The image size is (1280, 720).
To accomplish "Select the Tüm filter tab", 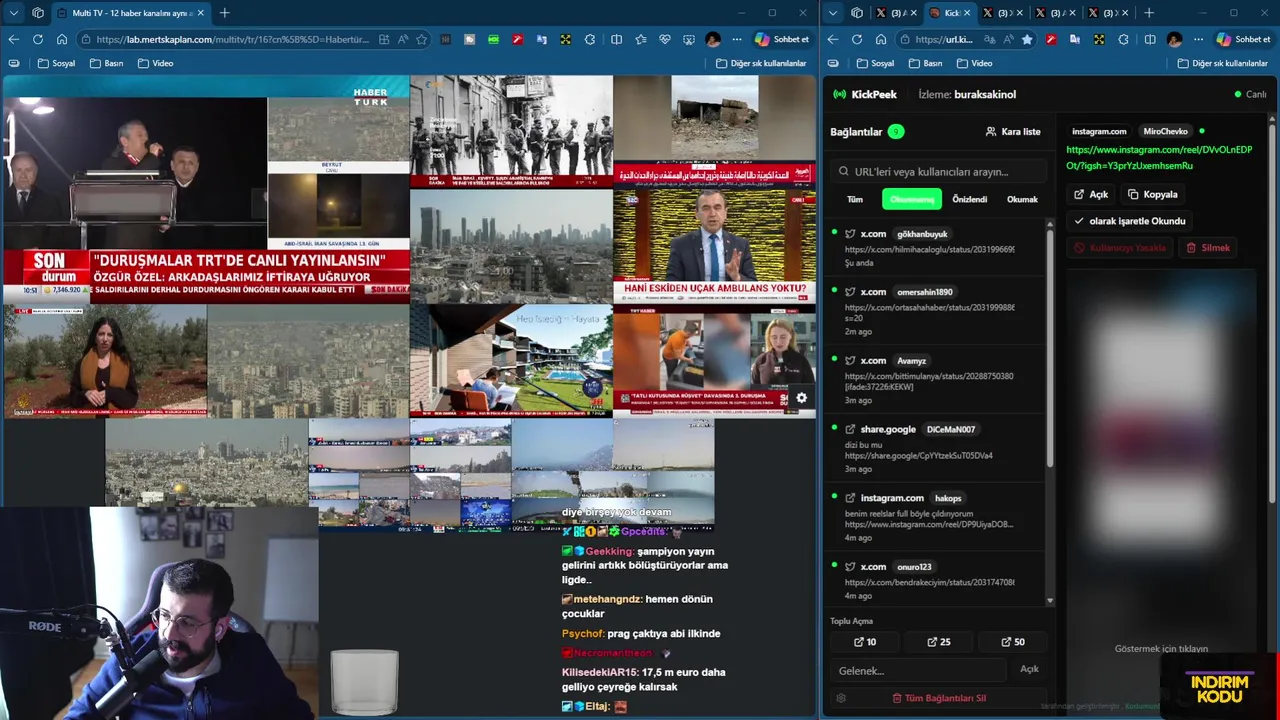I will (855, 199).
